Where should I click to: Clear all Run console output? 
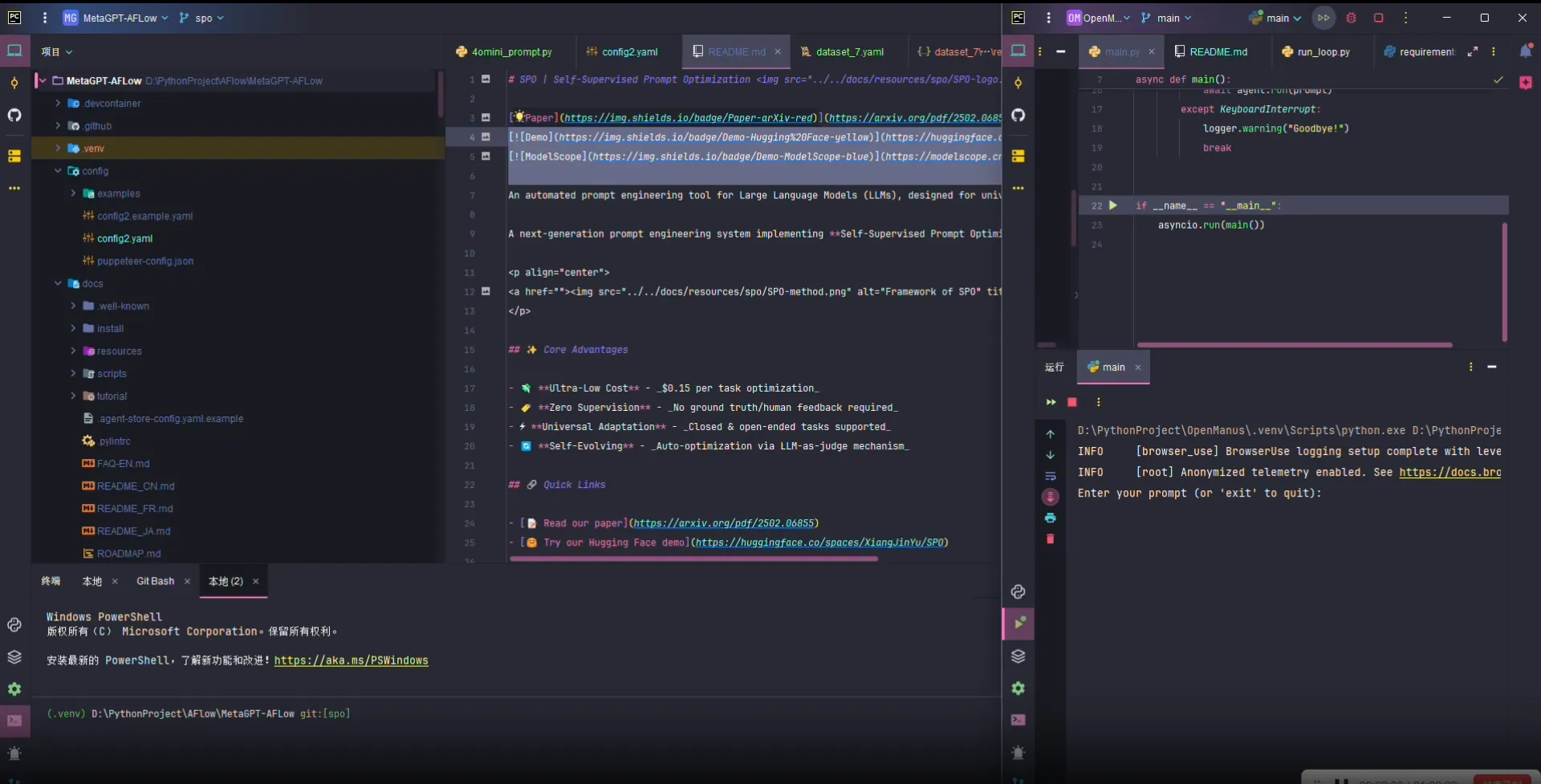[1051, 539]
